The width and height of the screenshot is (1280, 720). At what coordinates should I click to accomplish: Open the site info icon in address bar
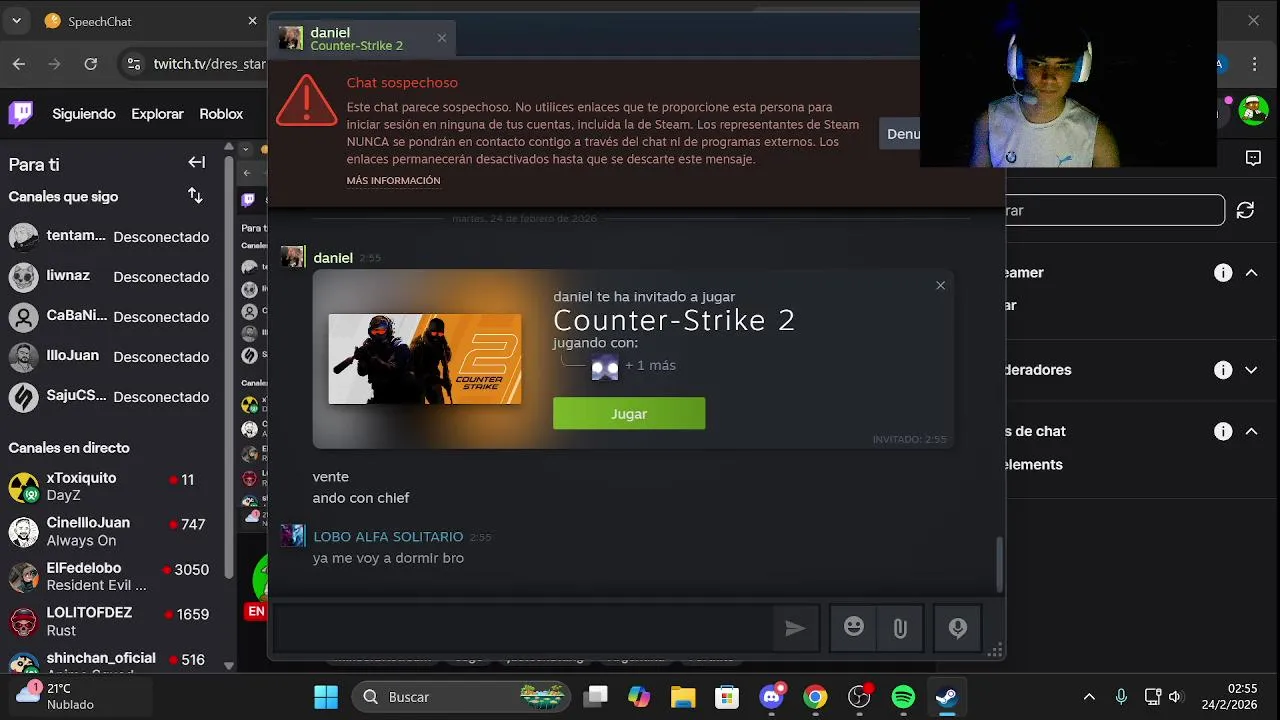[x=134, y=64]
